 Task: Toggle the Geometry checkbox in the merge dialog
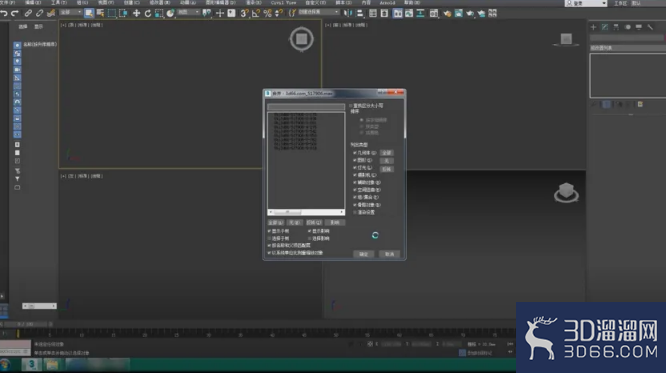[355, 153]
